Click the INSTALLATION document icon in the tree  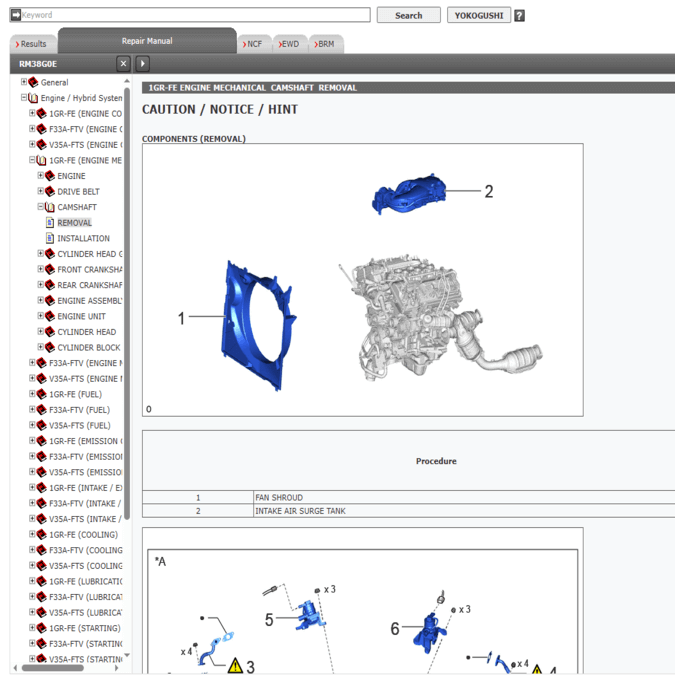50,239
